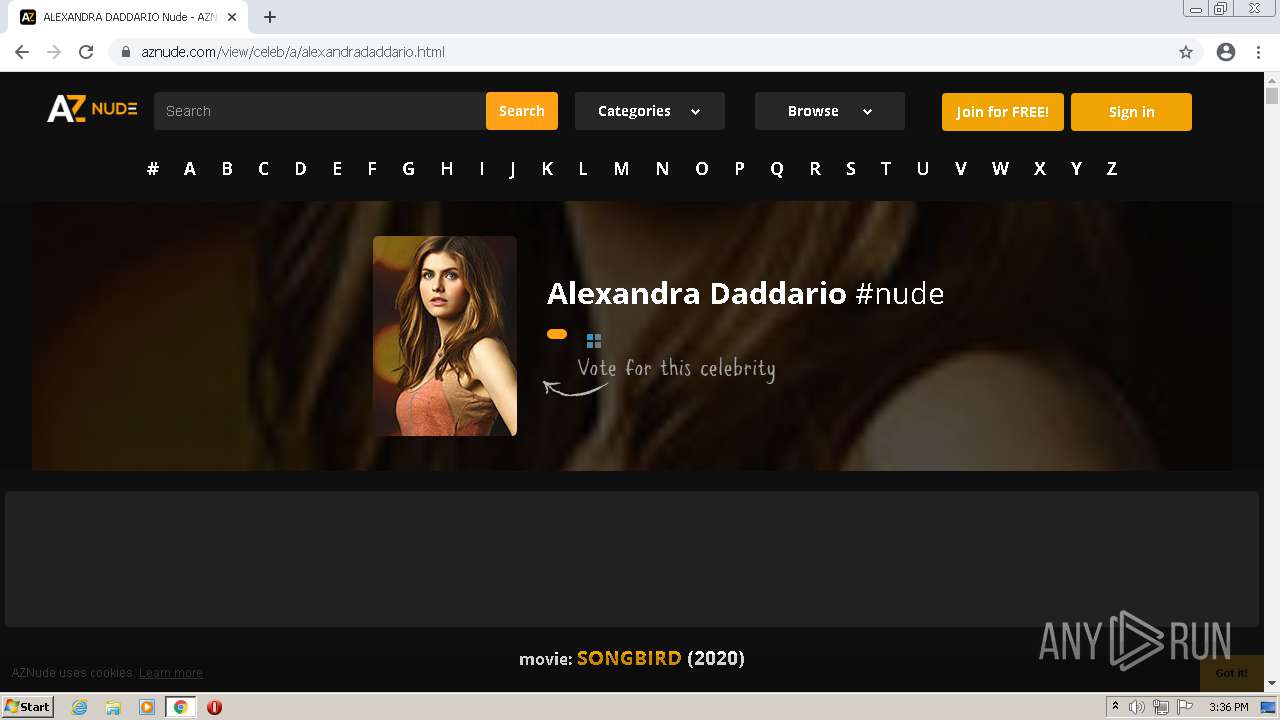
Task: Select letter Z in the index
Action: pyautogui.click(x=1111, y=169)
